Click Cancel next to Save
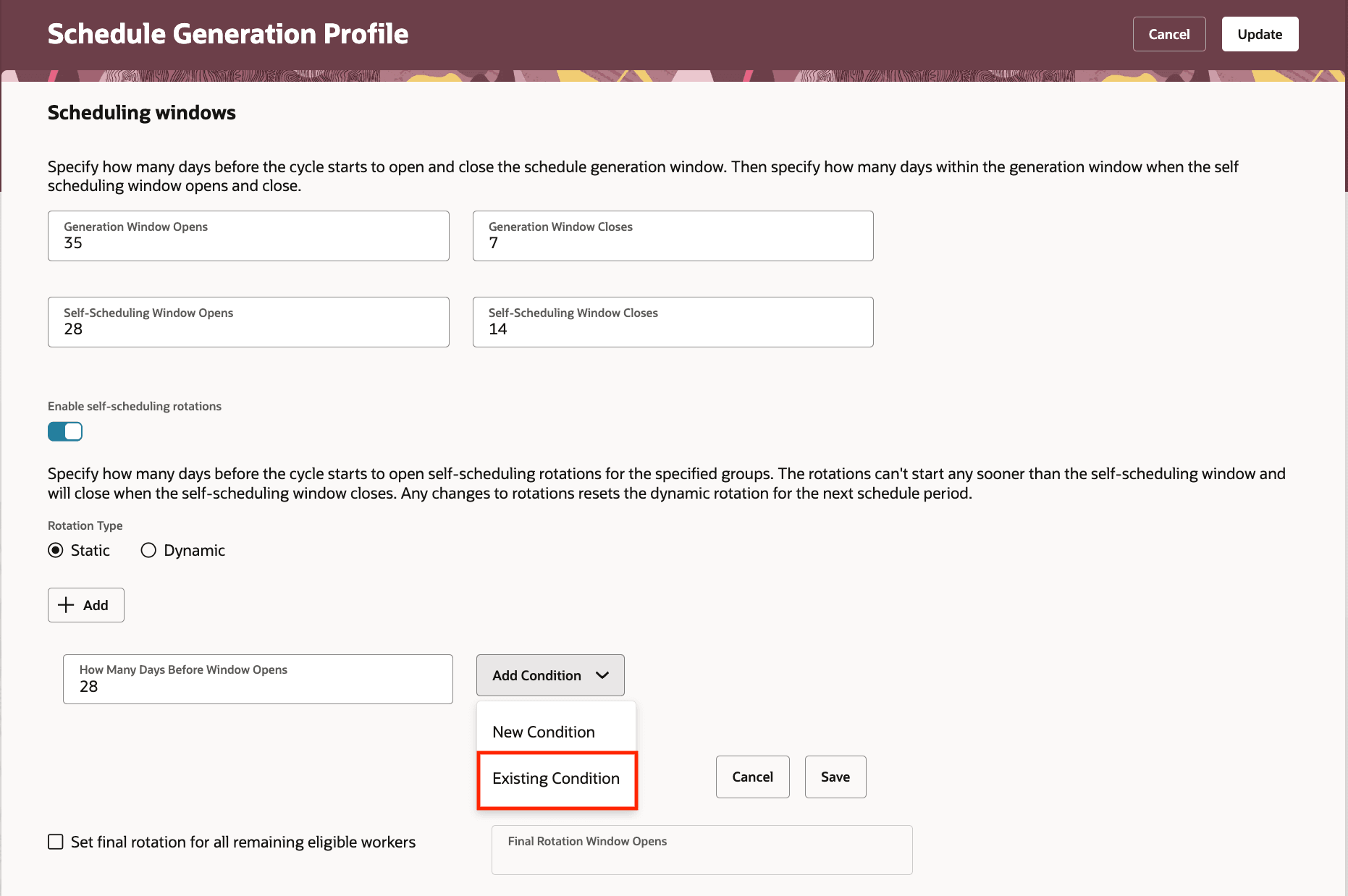Viewport: 1348px width, 896px height. point(752,777)
